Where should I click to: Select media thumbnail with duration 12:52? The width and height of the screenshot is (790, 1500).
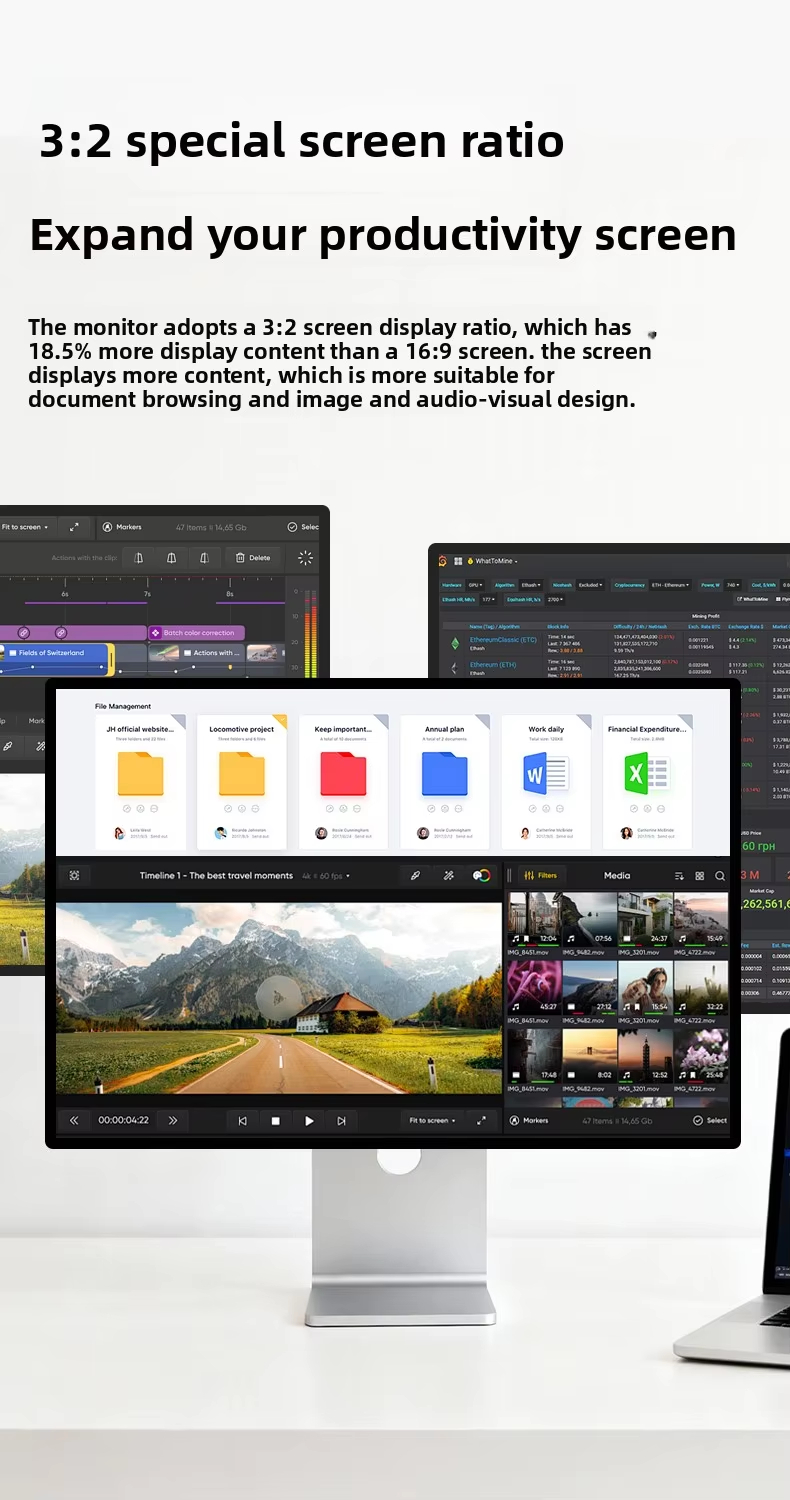645,1055
